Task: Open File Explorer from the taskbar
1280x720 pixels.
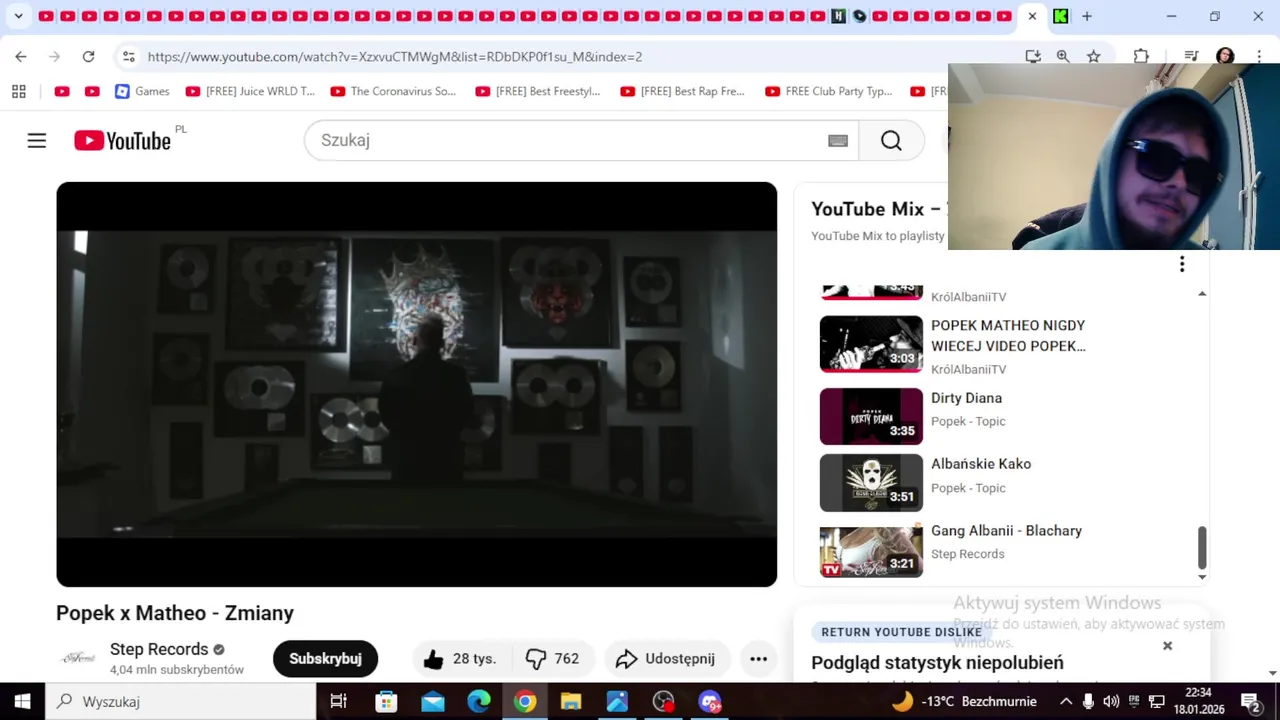Action: 570,702
